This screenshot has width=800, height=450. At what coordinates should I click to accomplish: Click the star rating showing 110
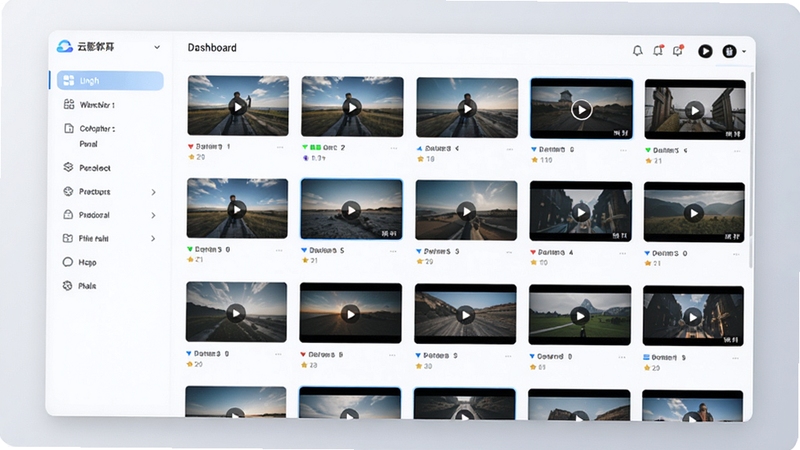point(542,160)
